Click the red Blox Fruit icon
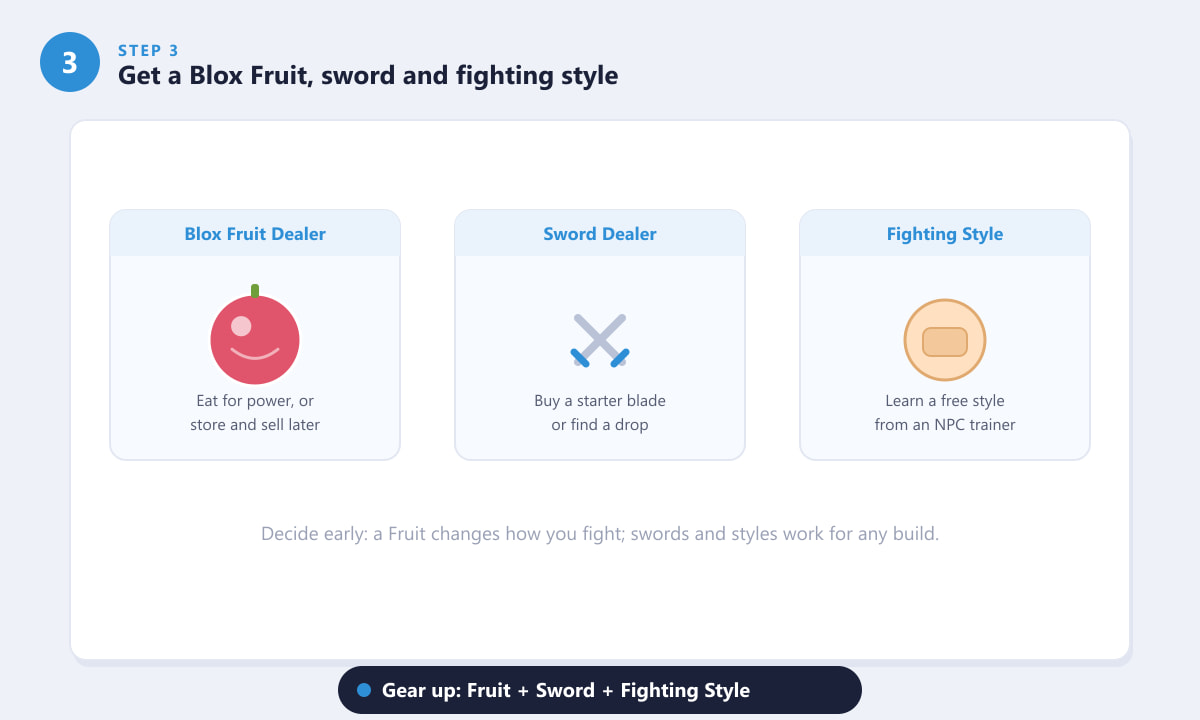This screenshot has width=1200, height=720. [255, 339]
